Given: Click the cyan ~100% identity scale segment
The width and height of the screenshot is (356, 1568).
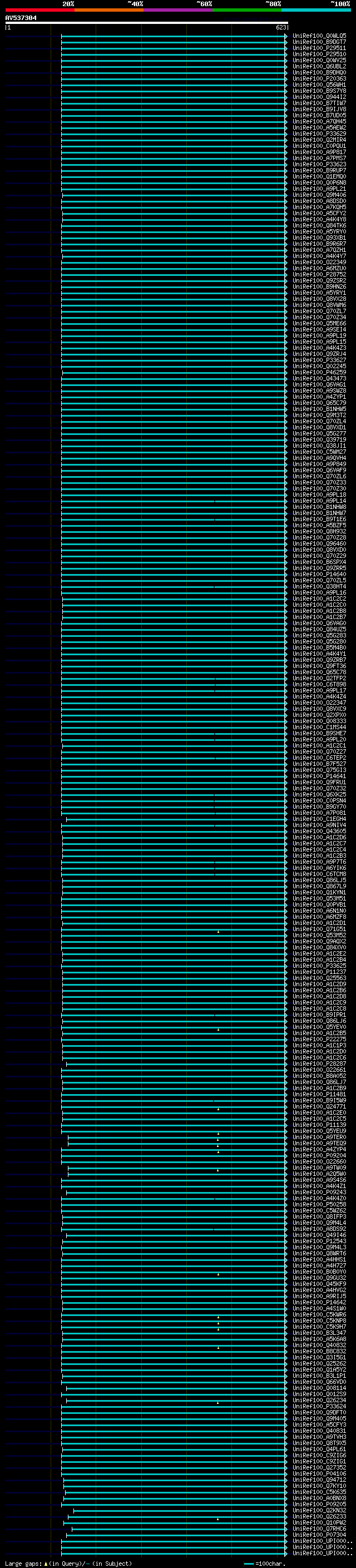Looking at the screenshot, I should pyautogui.click(x=316, y=10).
